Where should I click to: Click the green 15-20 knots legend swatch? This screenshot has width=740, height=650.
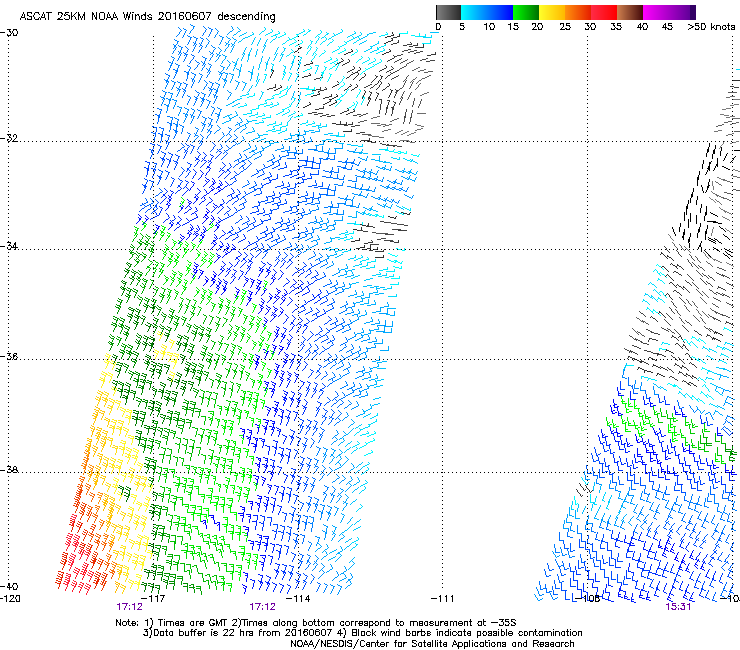click(x=526, y=12)
